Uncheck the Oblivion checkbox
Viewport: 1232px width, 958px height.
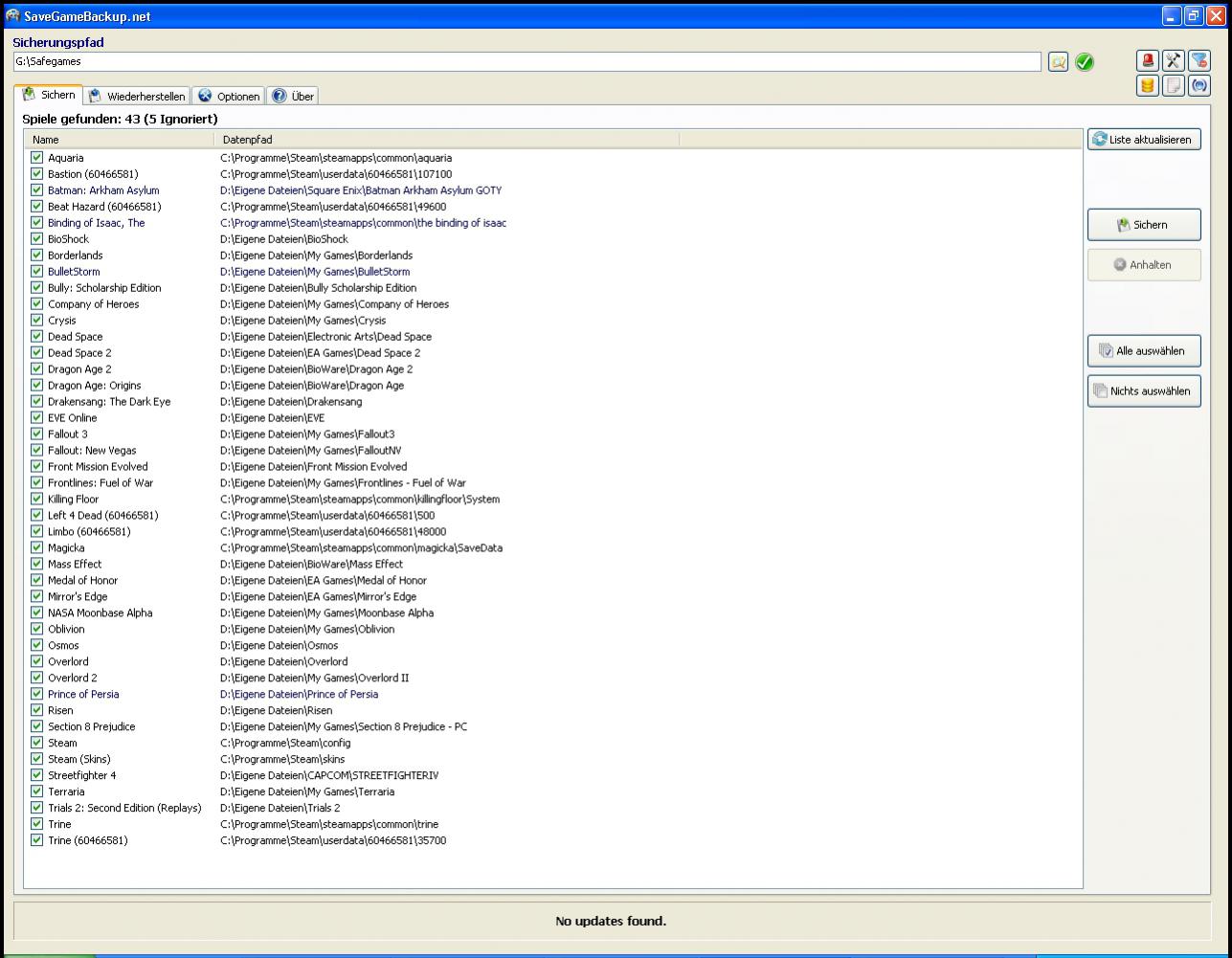click(x=37, y=630)
